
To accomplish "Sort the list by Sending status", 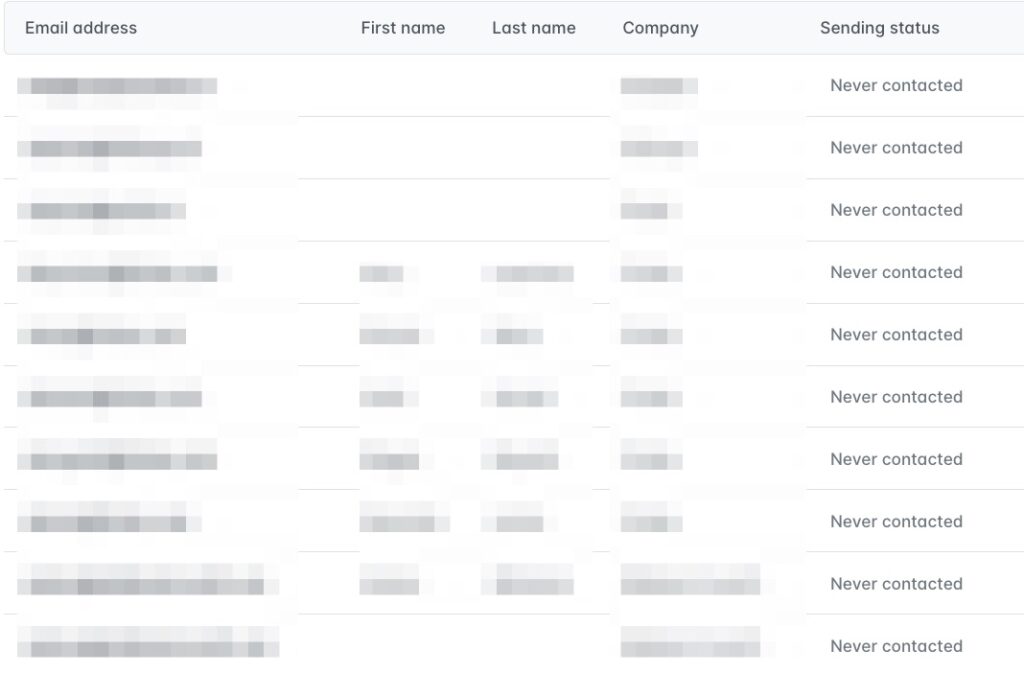I will [879, 28].
